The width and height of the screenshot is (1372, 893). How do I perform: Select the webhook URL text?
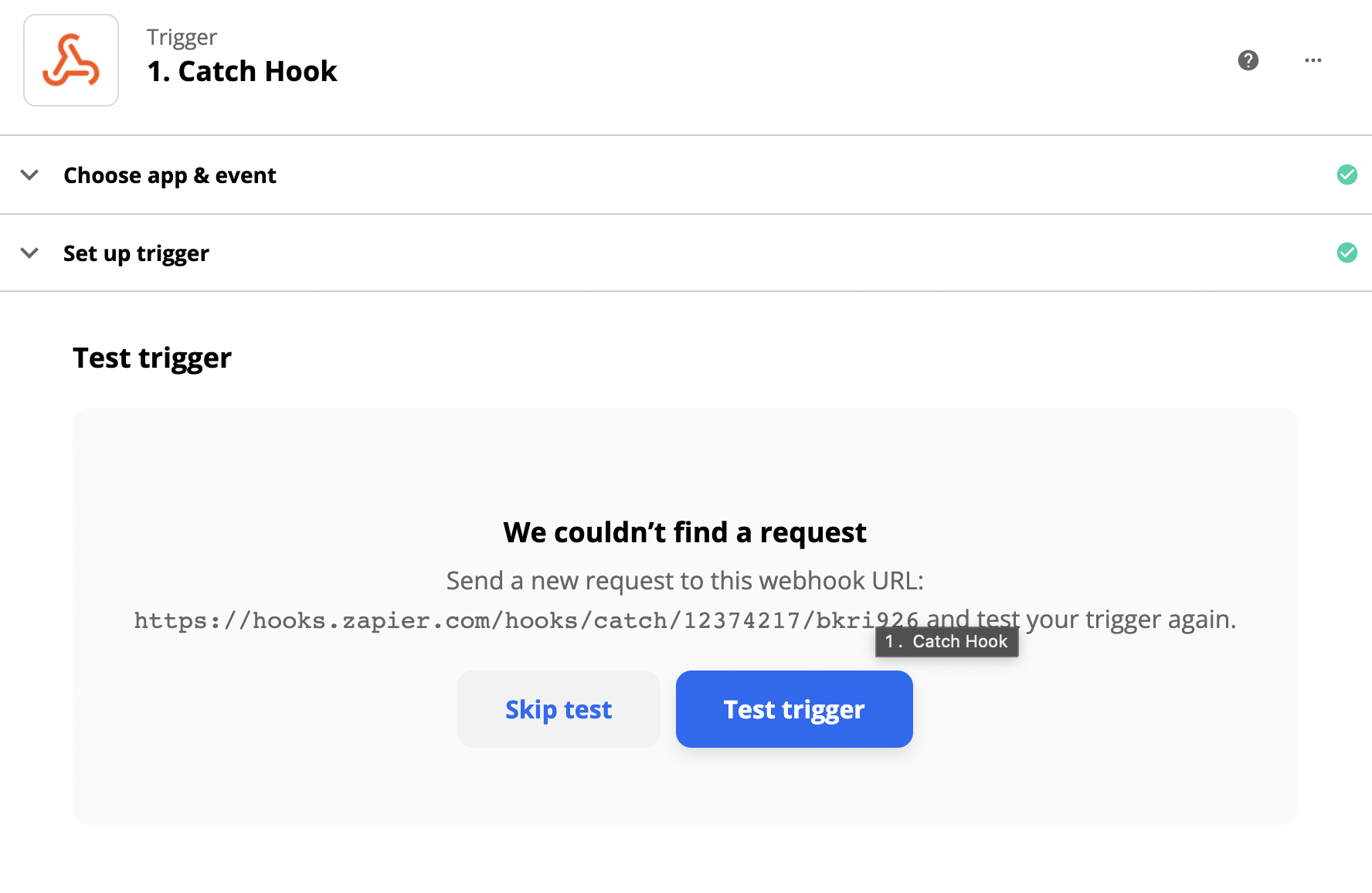(x=526, y=620)
